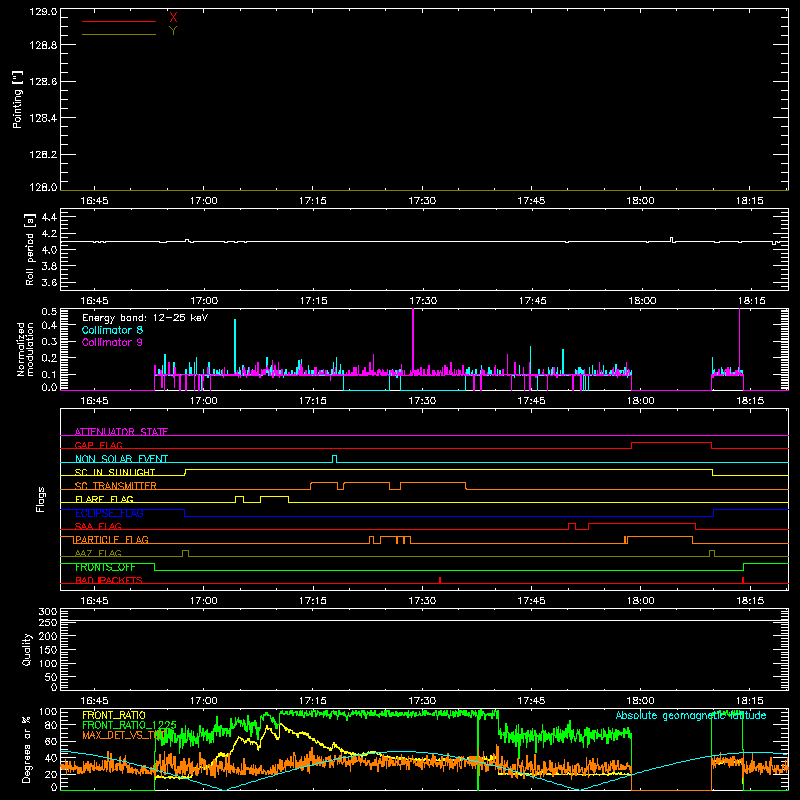The width and height of the screenshot is (800, 800).
Task: Click the NON_SOLAR_EVENT pulse near 17:18
Action: [335, 459]
